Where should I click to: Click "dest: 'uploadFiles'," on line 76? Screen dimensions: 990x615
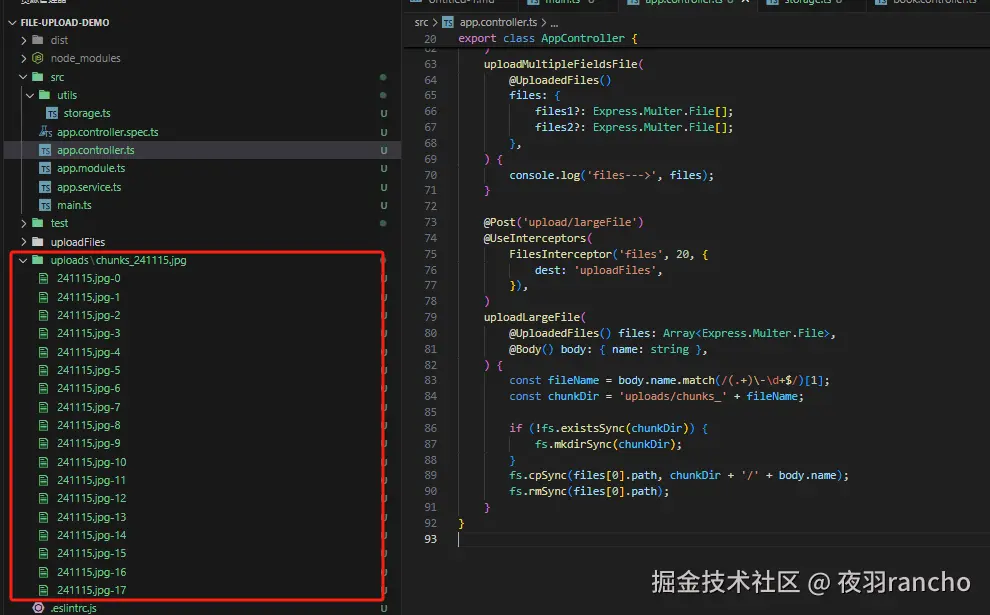(x=599, y=270)
